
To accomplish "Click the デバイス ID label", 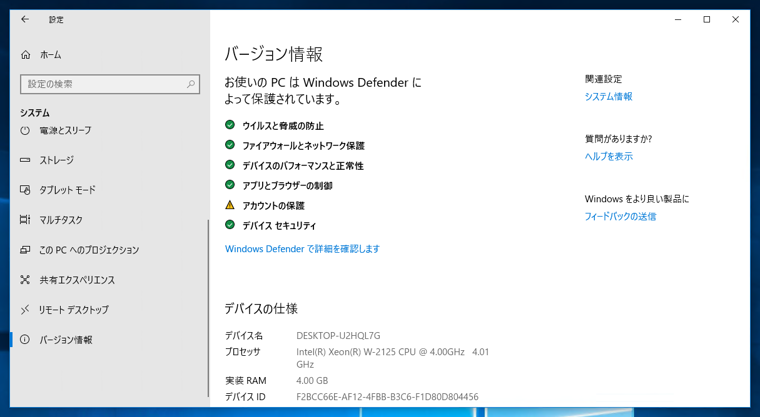I will click(245, 397).
